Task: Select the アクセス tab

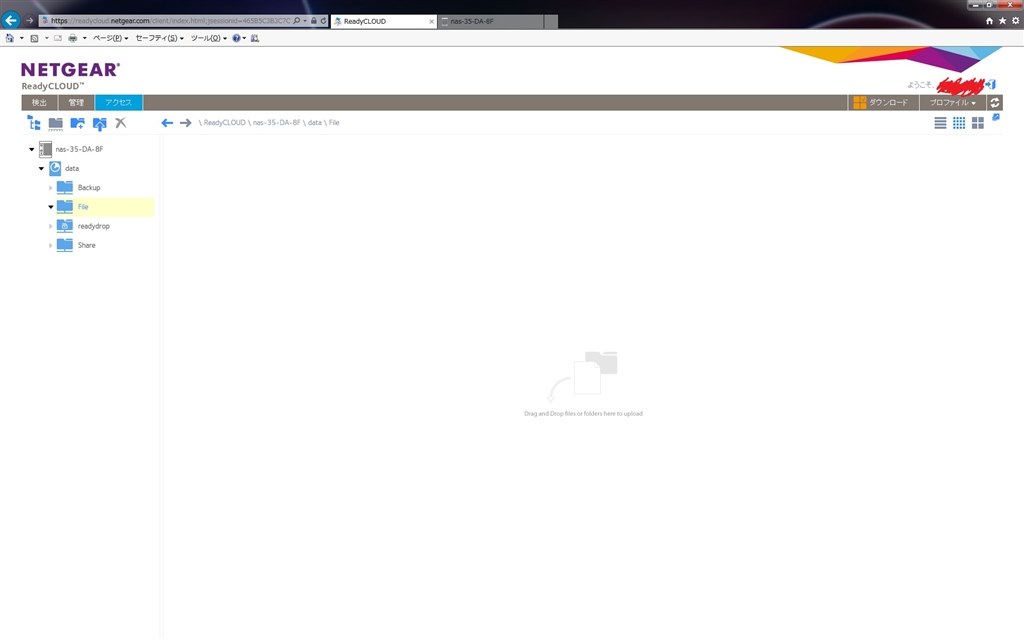Action: (x=119, y=103)
